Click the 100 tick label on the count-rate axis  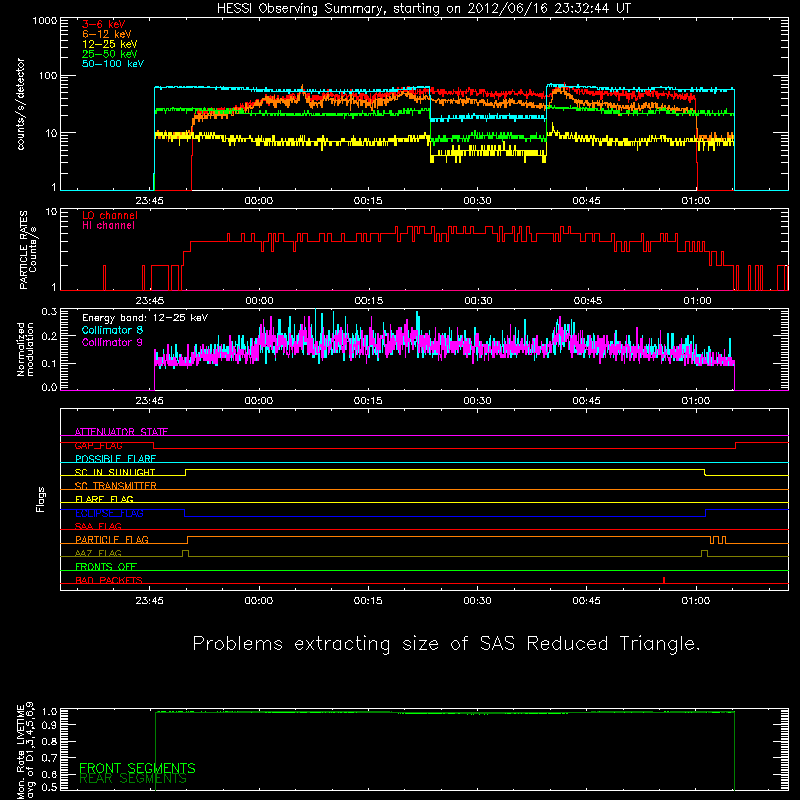(48, 76)
